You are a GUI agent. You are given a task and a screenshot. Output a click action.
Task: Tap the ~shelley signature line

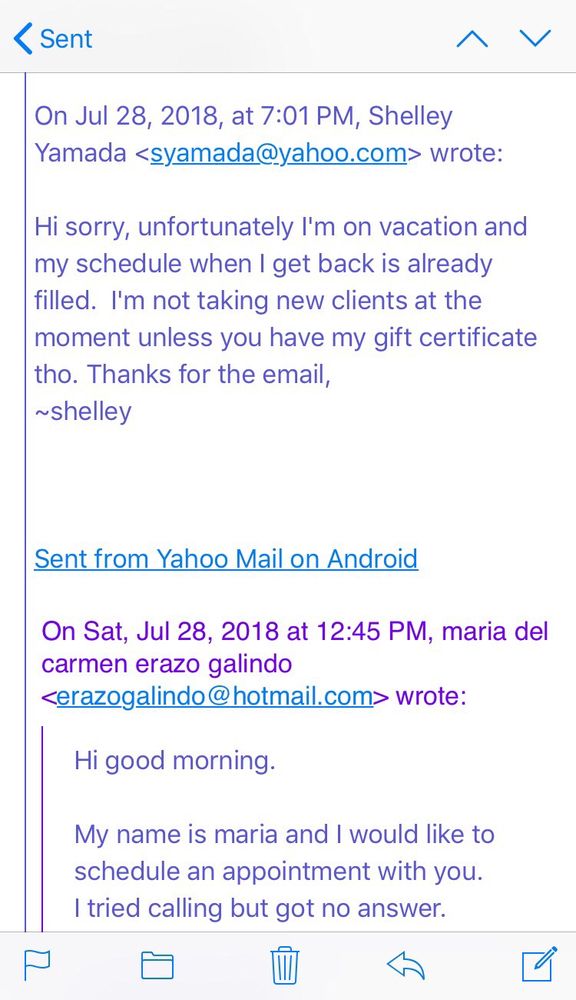click(x=83, y=411)
